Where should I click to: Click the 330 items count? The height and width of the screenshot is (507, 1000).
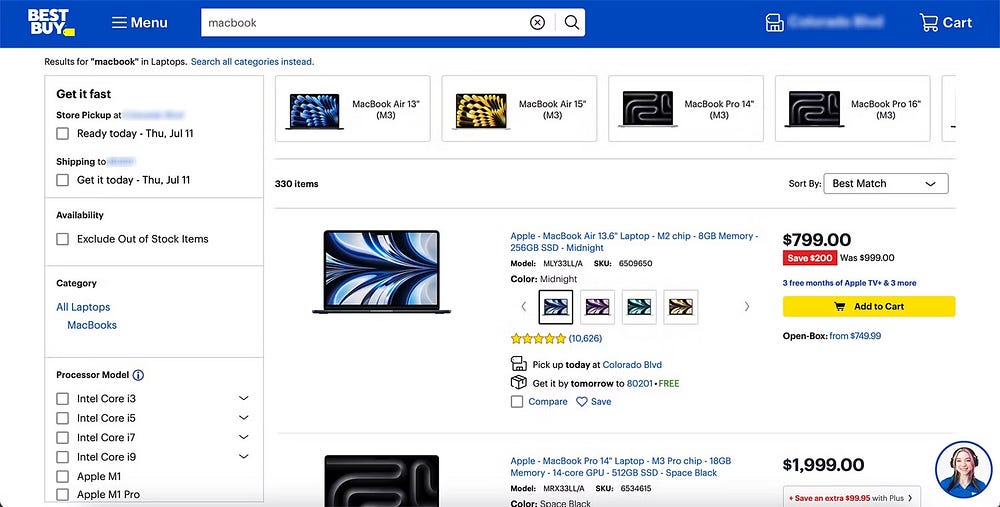[297, 184]
